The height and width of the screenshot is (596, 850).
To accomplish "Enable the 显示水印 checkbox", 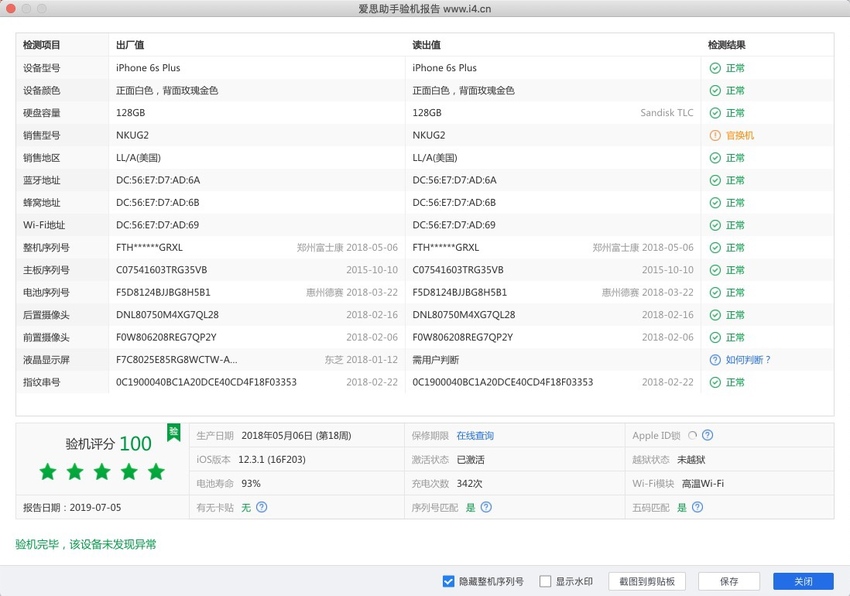I will [x=545, y=581].
